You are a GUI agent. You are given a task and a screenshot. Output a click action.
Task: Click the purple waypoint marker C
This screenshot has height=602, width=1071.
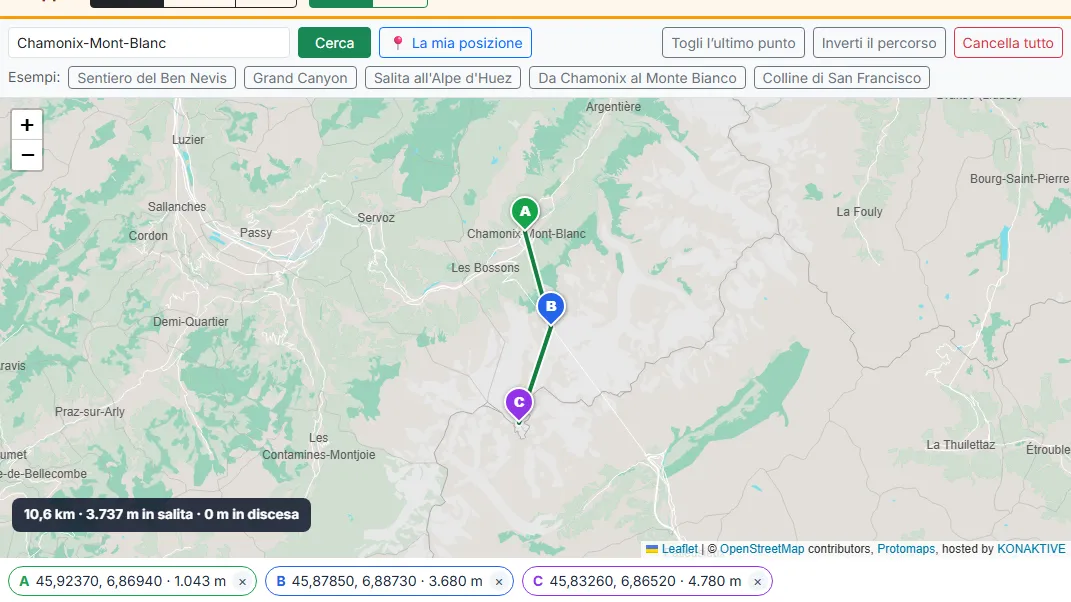(x=519, y=403)
